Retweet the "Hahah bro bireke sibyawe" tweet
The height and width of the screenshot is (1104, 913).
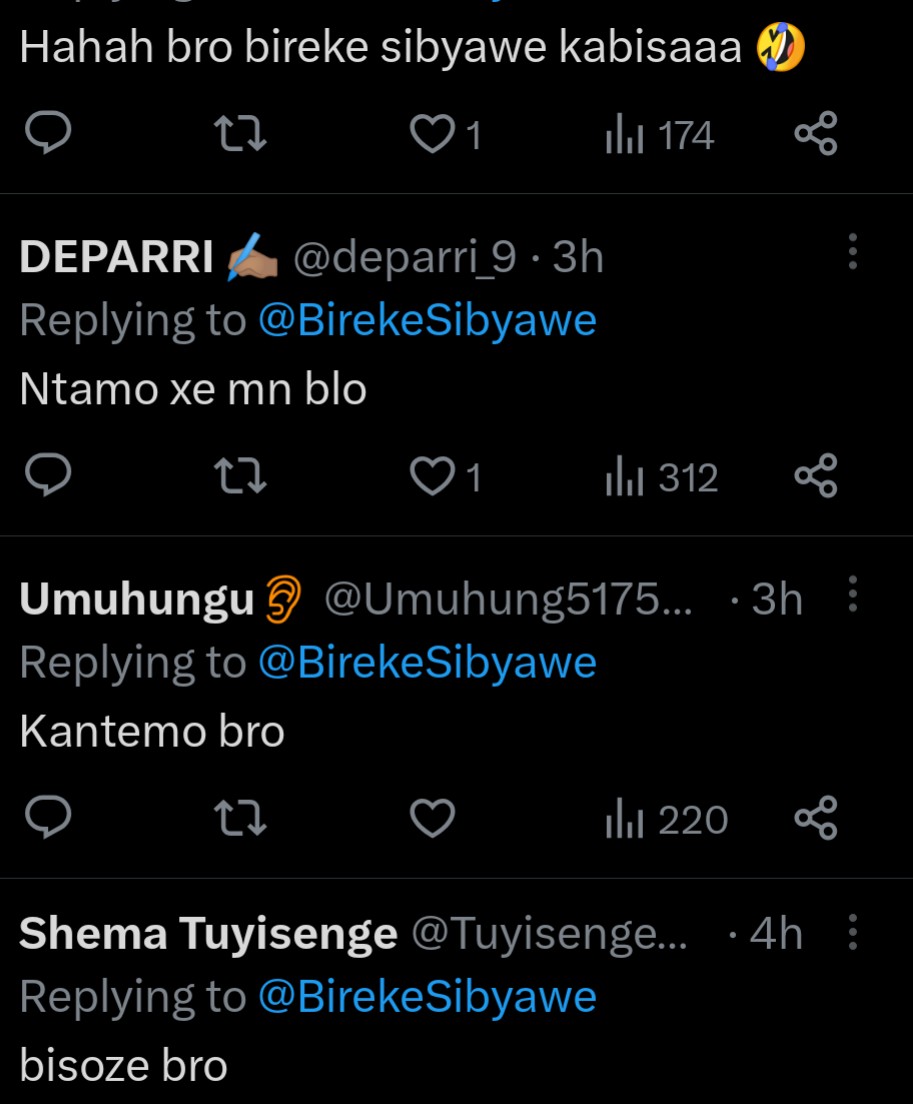[242, 135]
